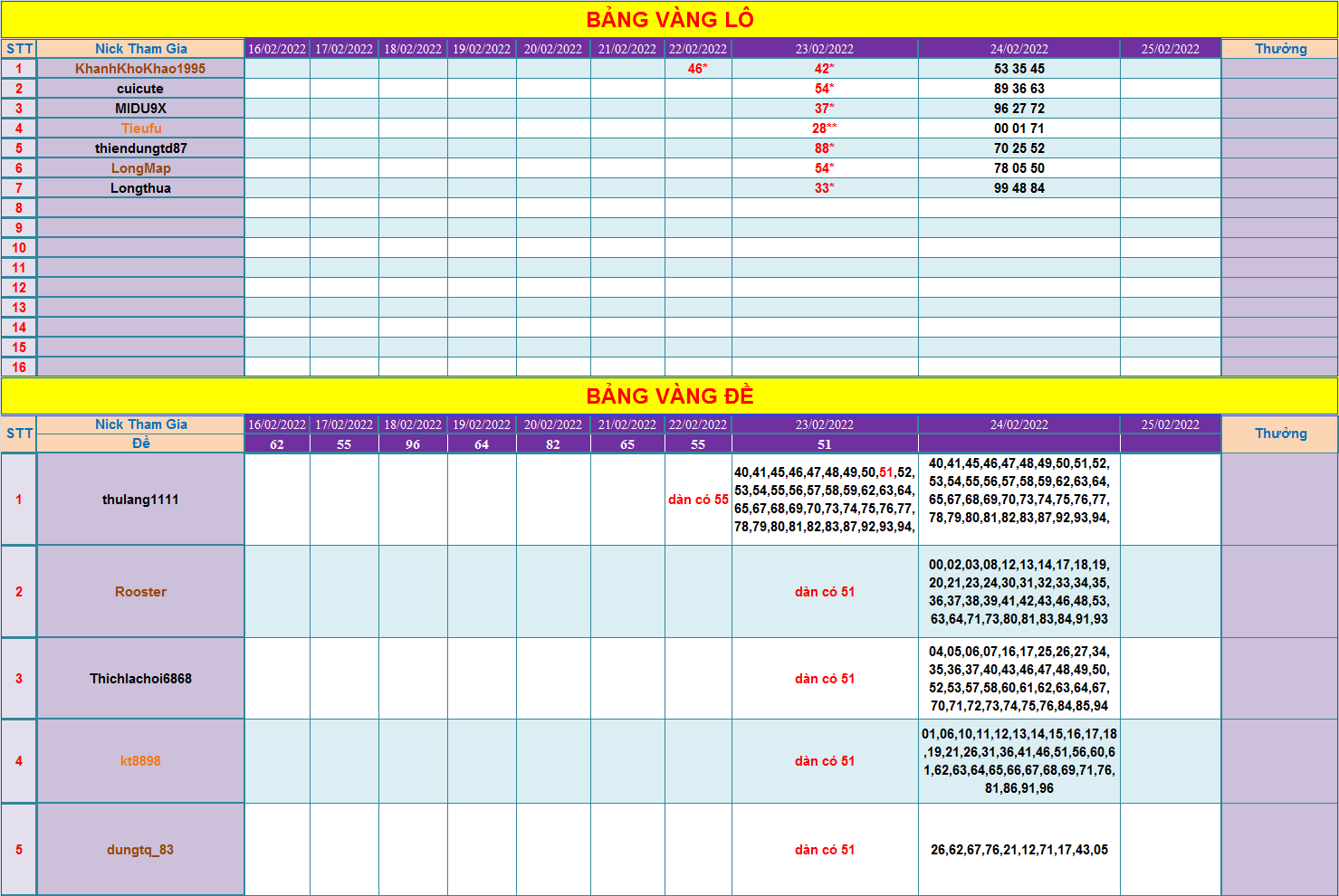Click the MIDU9X participant name

pyautogui.click(x=140, y=109)
